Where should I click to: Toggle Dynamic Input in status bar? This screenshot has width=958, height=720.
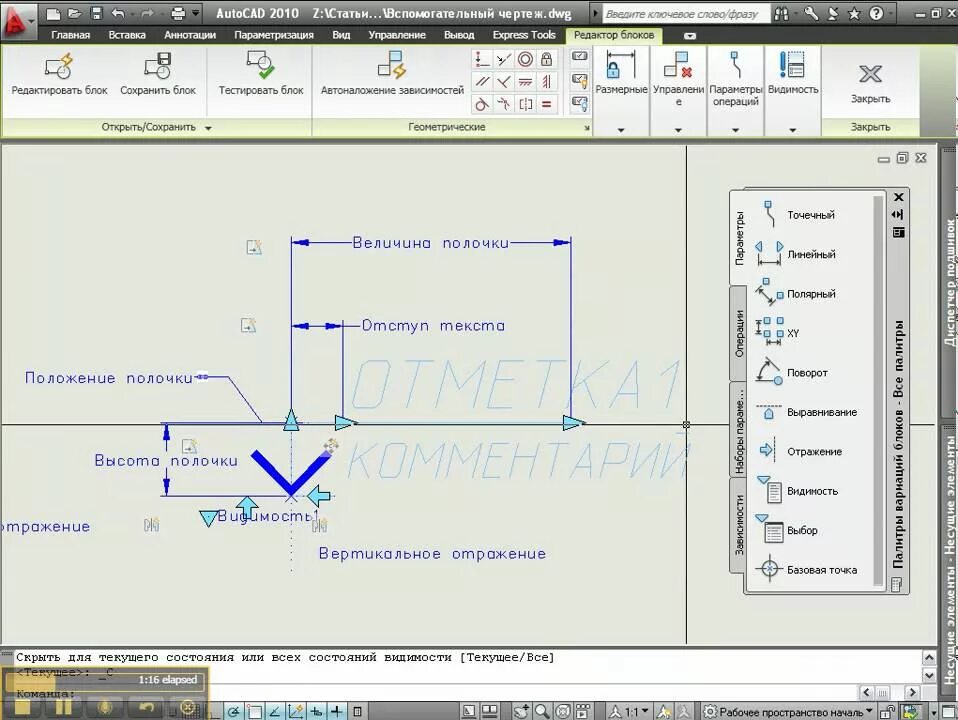[316, 711]
